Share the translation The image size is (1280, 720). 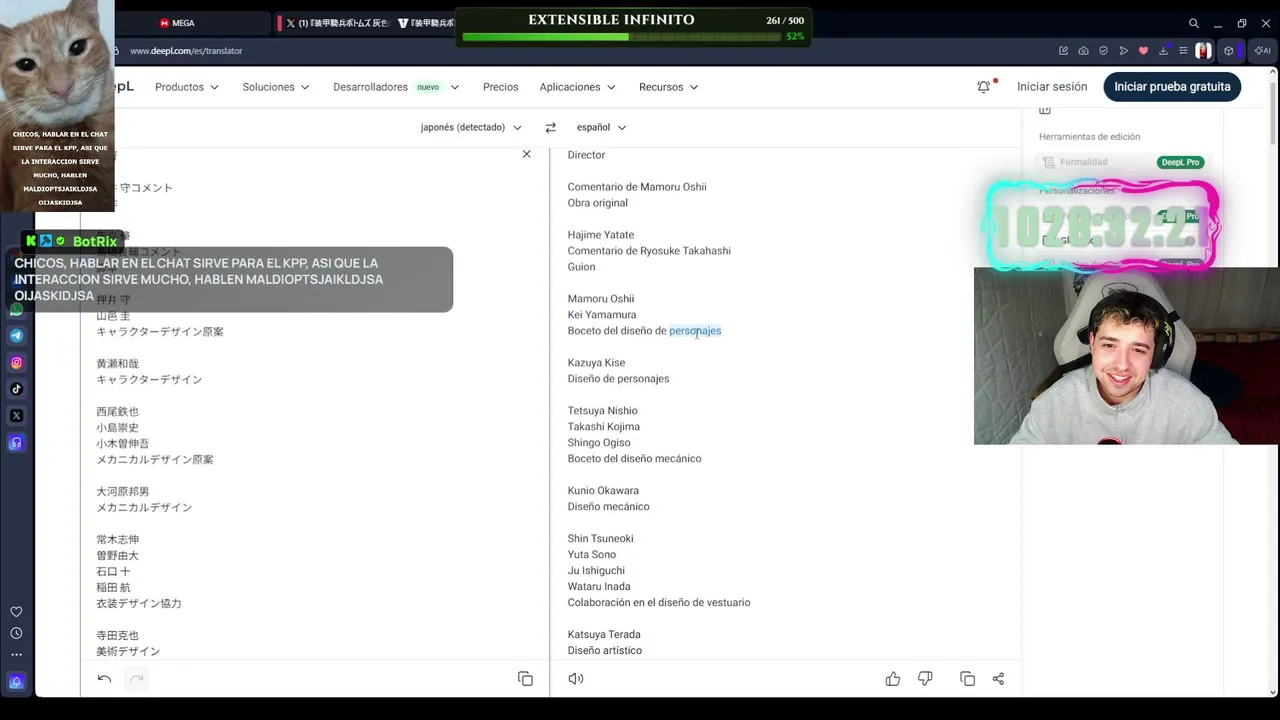click(998, 679)
